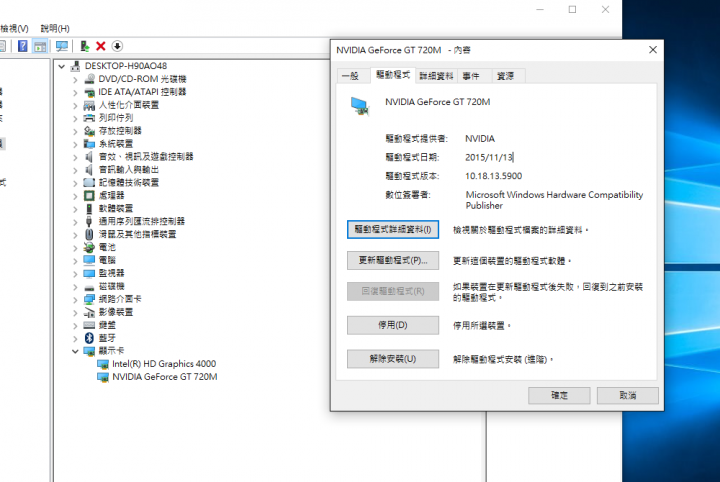Screen dimensions: 720x482
Task: Click the 網路介面卡 network adapter icon
Action: pos(90,299)
